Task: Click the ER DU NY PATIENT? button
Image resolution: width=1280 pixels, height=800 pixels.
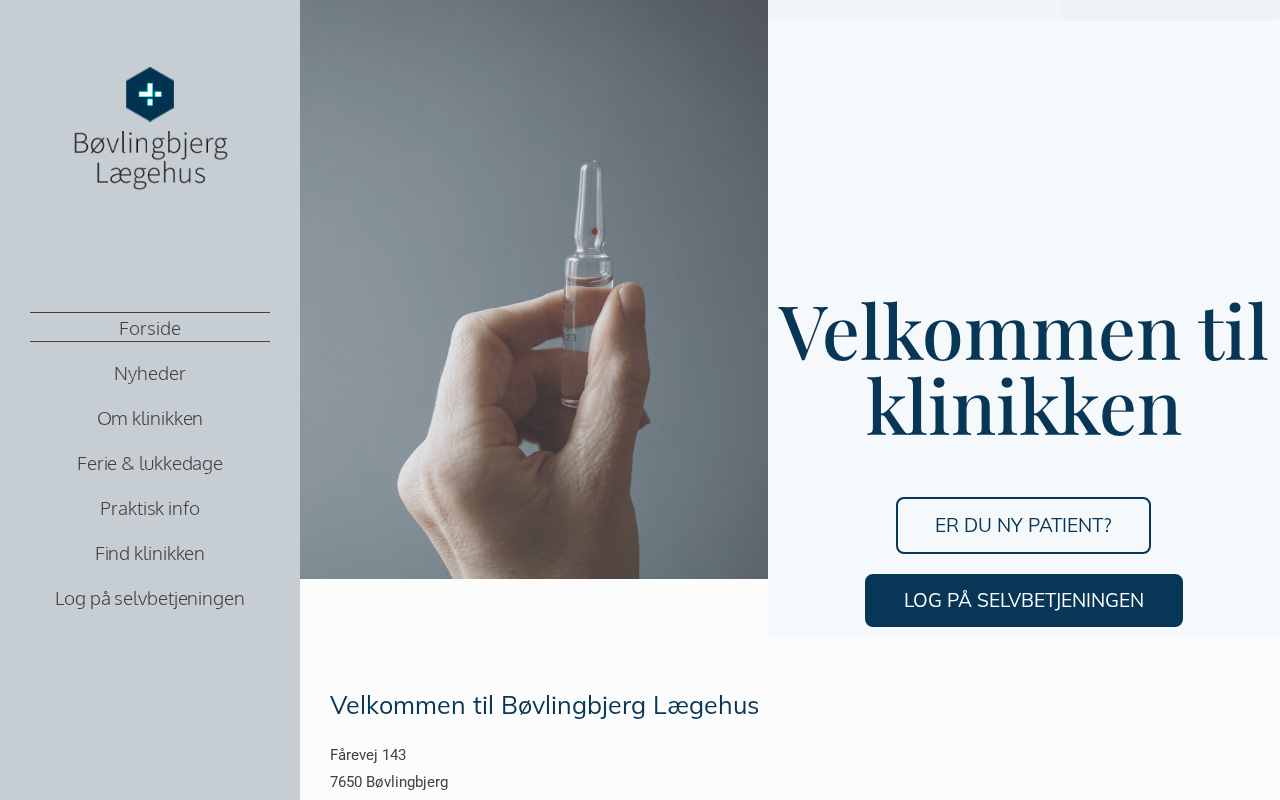Action: [1023, 525]
